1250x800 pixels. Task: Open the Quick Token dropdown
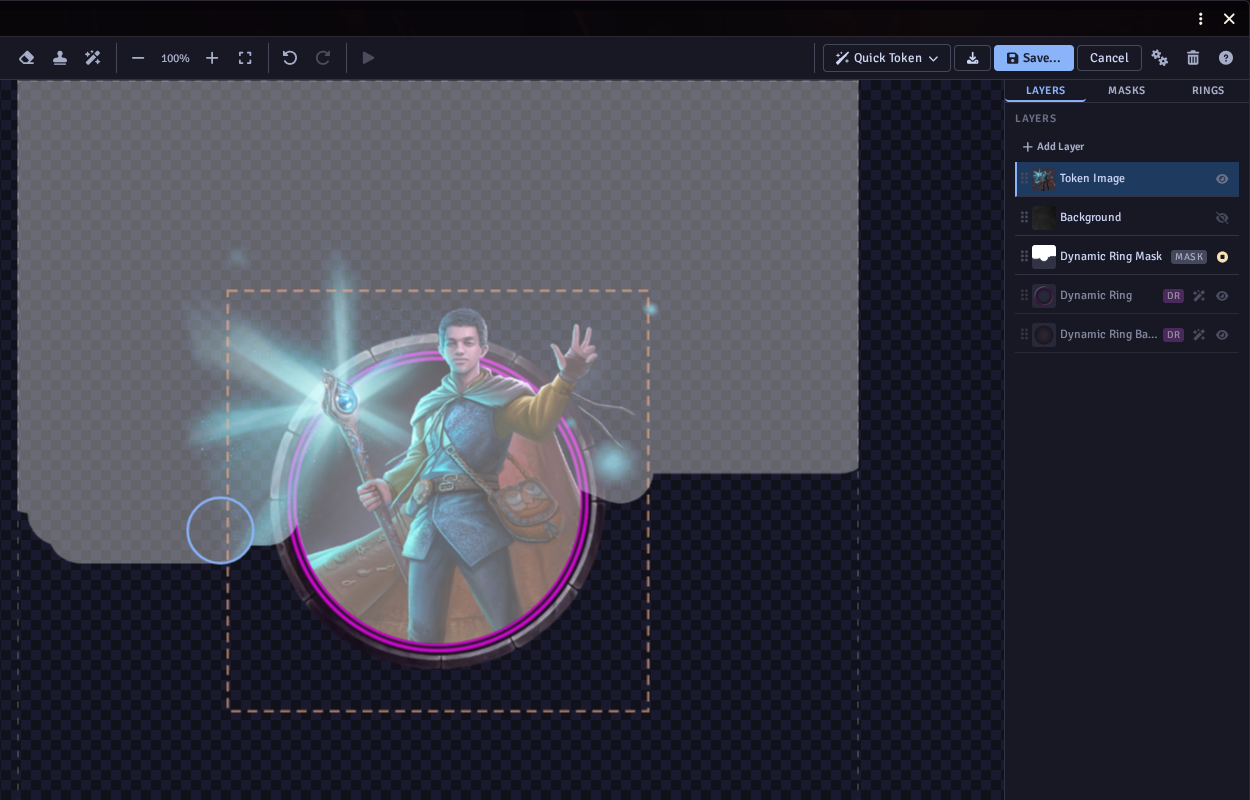click(887, 58)
